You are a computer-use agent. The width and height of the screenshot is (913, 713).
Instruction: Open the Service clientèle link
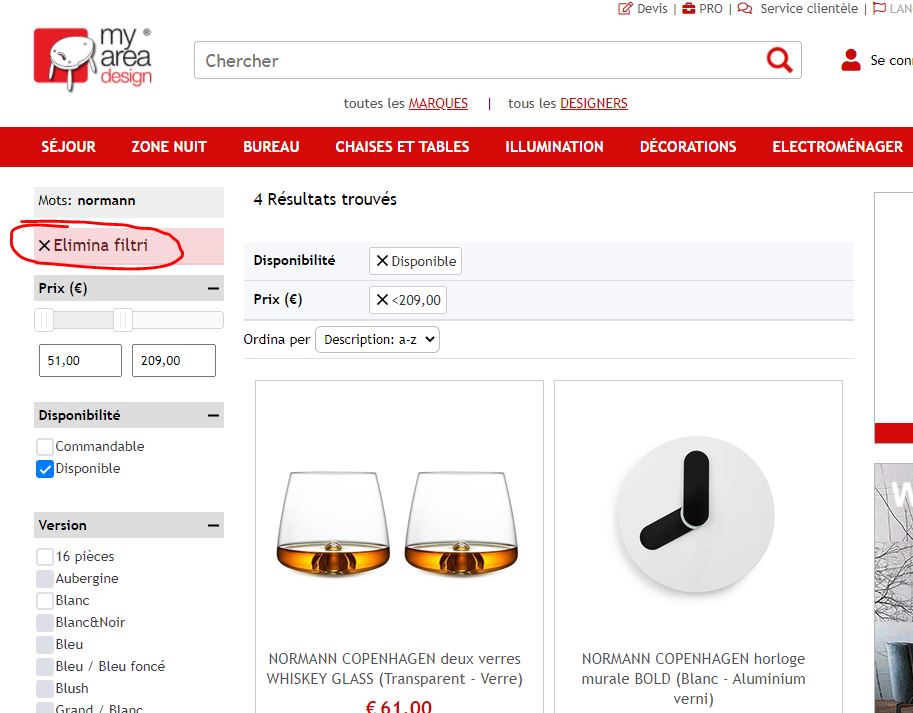(x=809, y=9)
